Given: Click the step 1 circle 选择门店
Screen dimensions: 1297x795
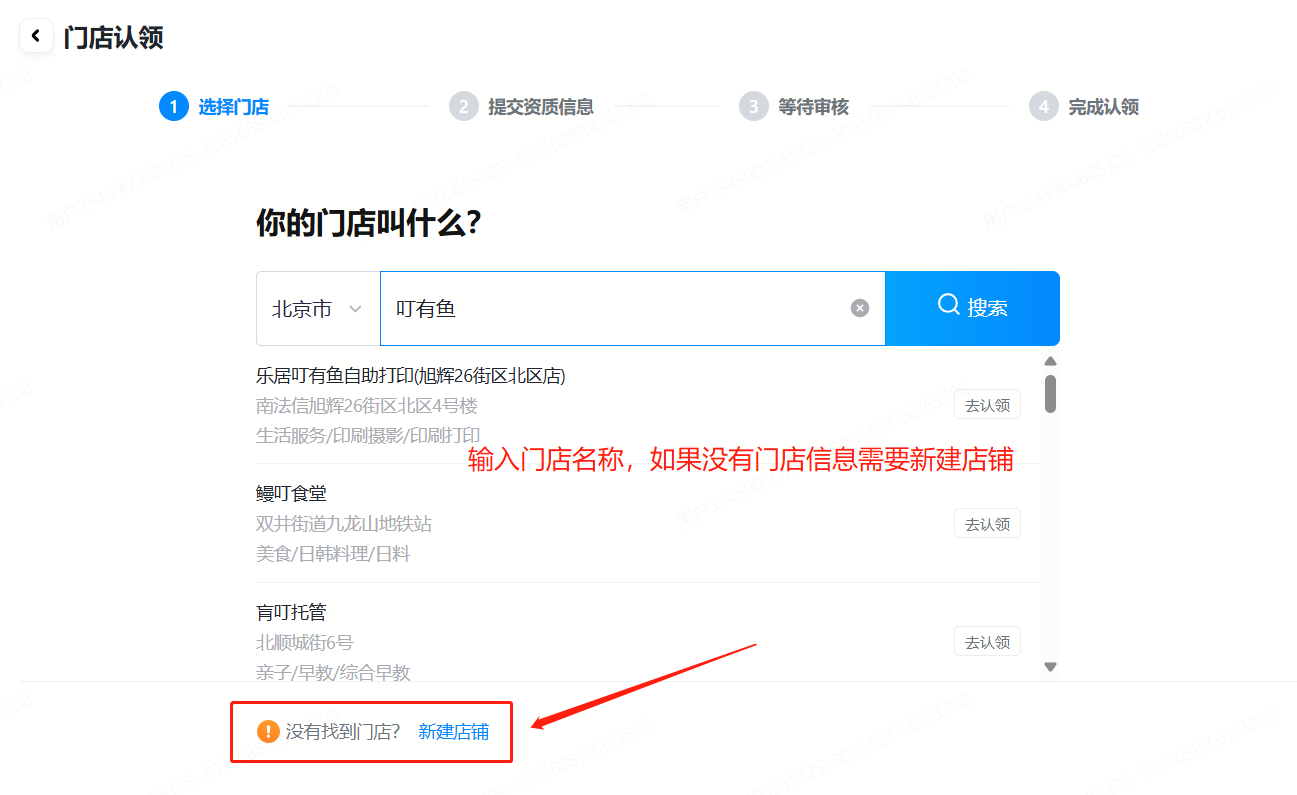Looking at the screenshot, I should tap(173, 106).
